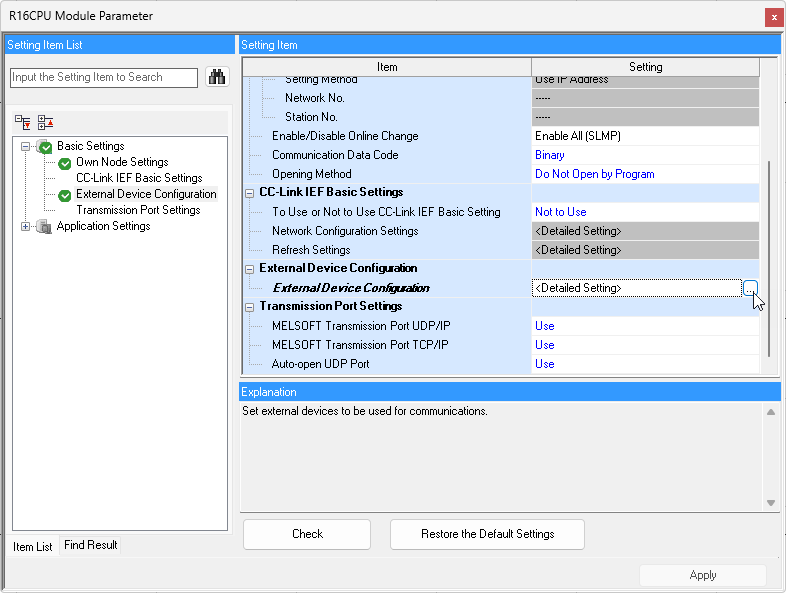Screen dimensions: 786x593
Task: Click Restore the Default Settings button
Action: [x=487, y=534]
